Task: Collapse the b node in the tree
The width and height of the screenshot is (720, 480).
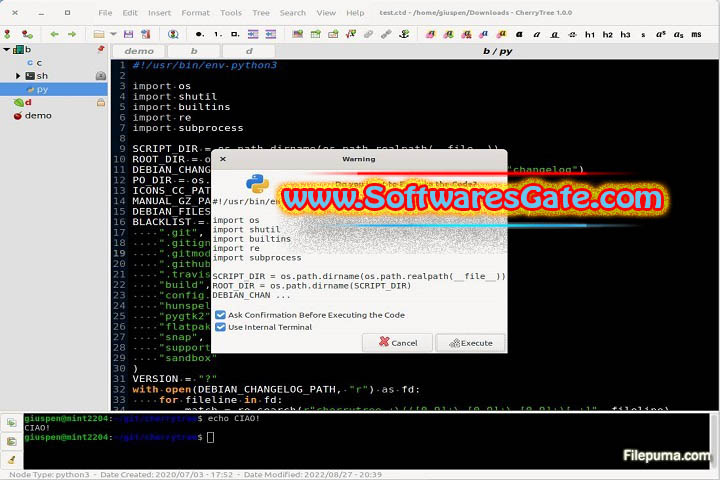Action: point(6,49)
